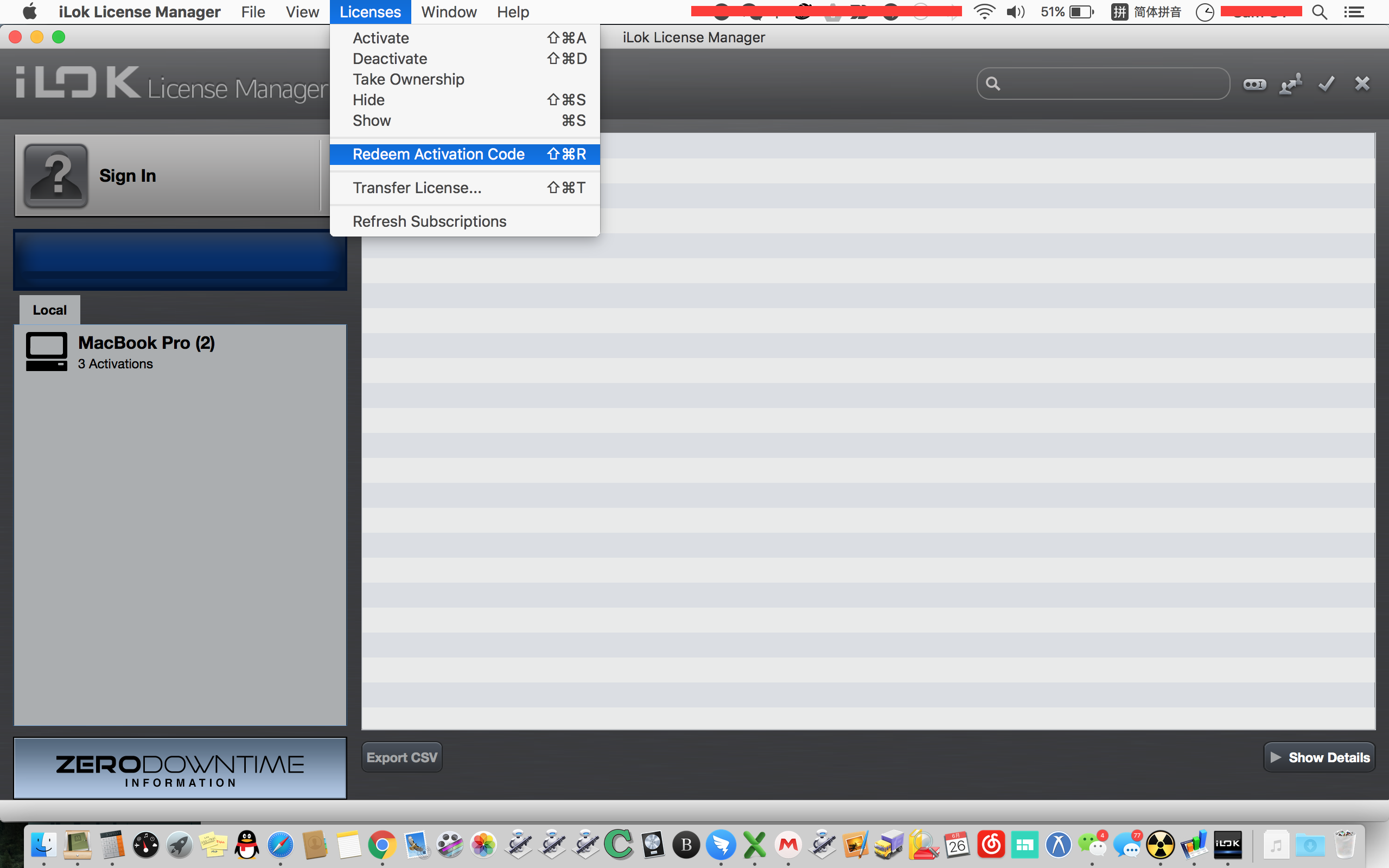1389x868 pixels.
Task: Open the volume control in menu bar
Action: (1015, 12)
